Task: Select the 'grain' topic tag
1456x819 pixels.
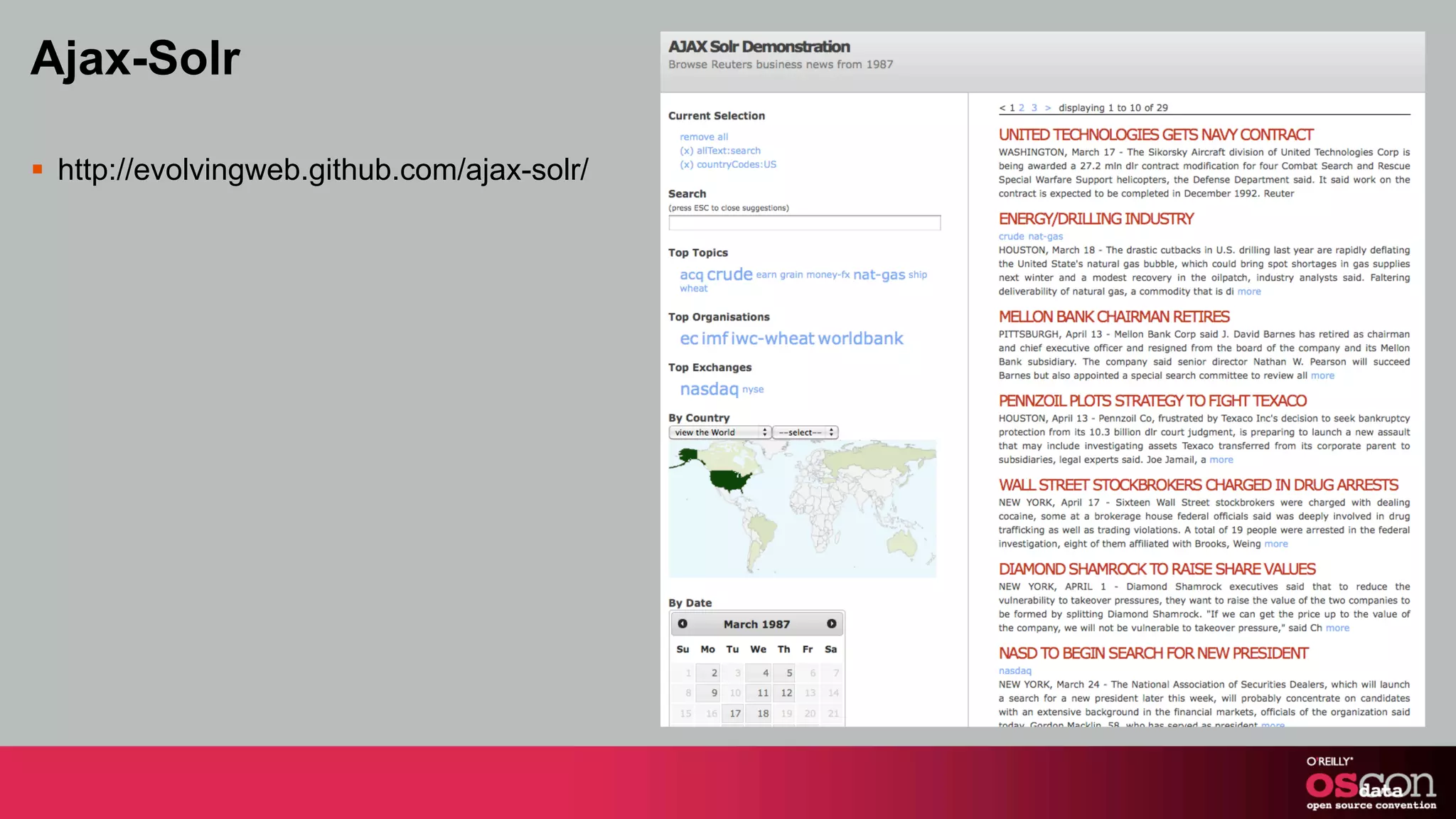Action: pos(791,274)
